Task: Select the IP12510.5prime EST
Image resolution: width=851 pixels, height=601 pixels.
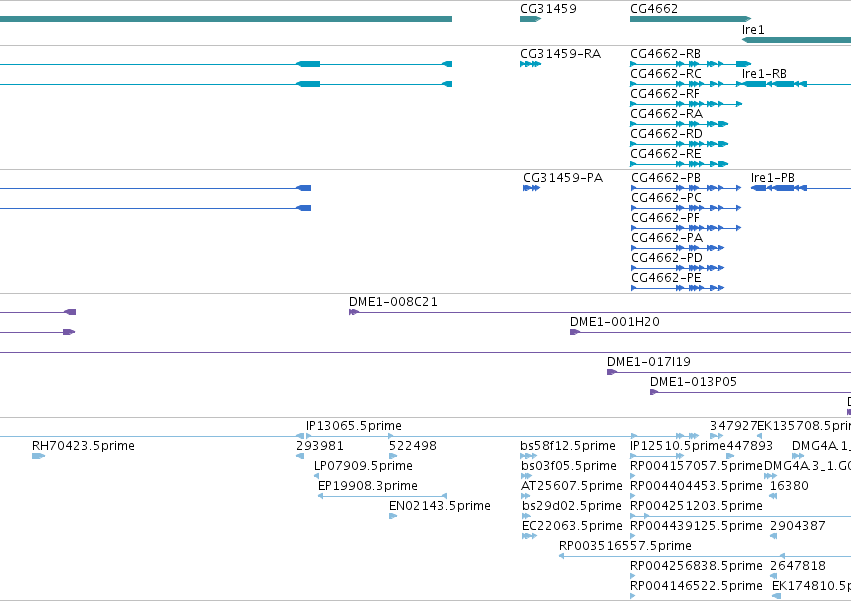Action: pyautogui.click(x=678, y=446)
